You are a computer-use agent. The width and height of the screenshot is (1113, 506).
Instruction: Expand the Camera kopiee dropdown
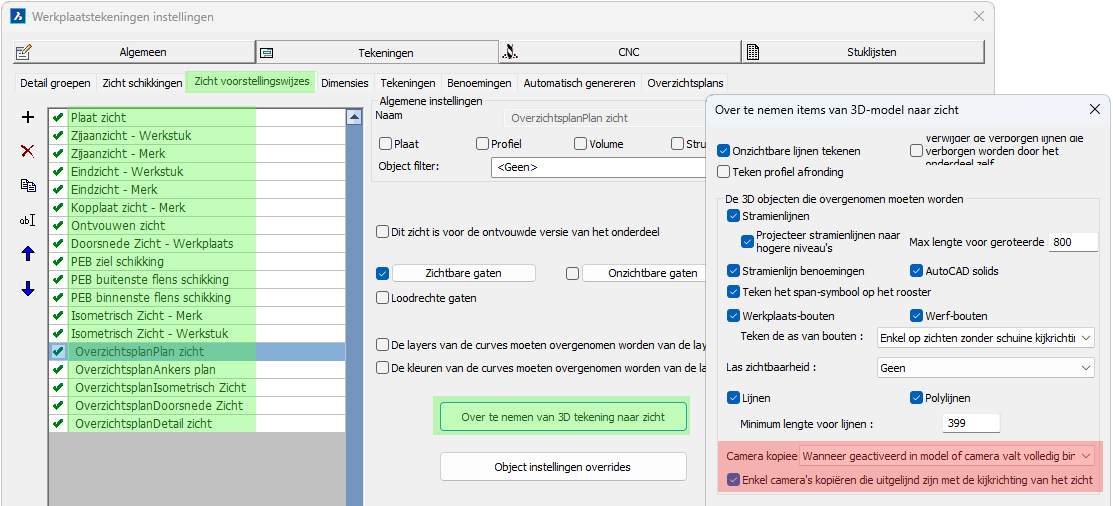tap(947, 456)
